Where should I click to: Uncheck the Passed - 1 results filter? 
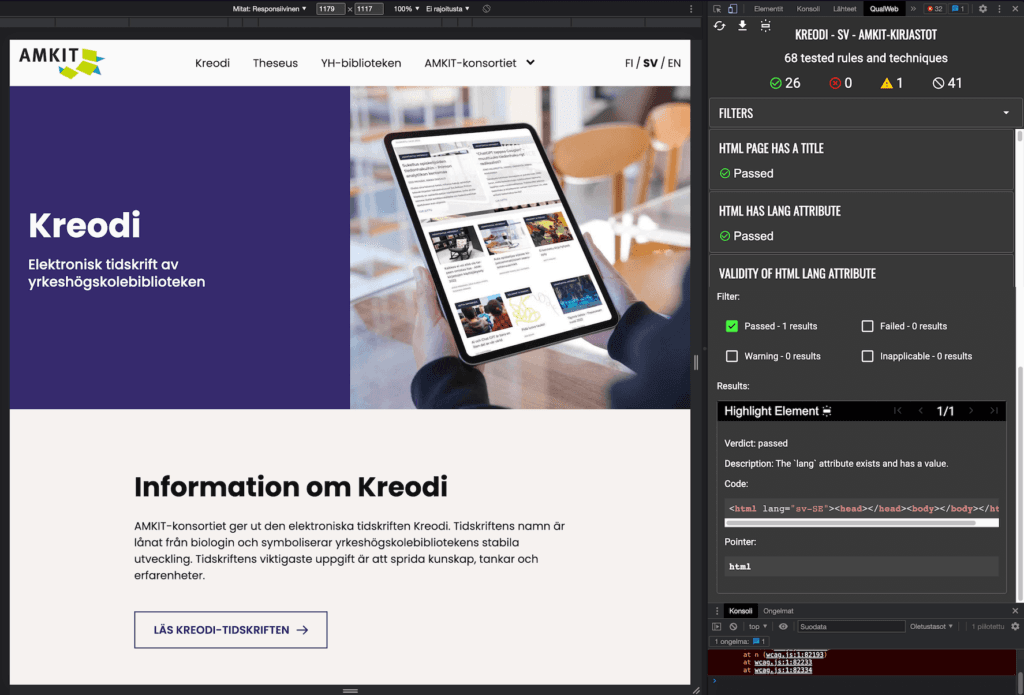(x=731, y=326)
